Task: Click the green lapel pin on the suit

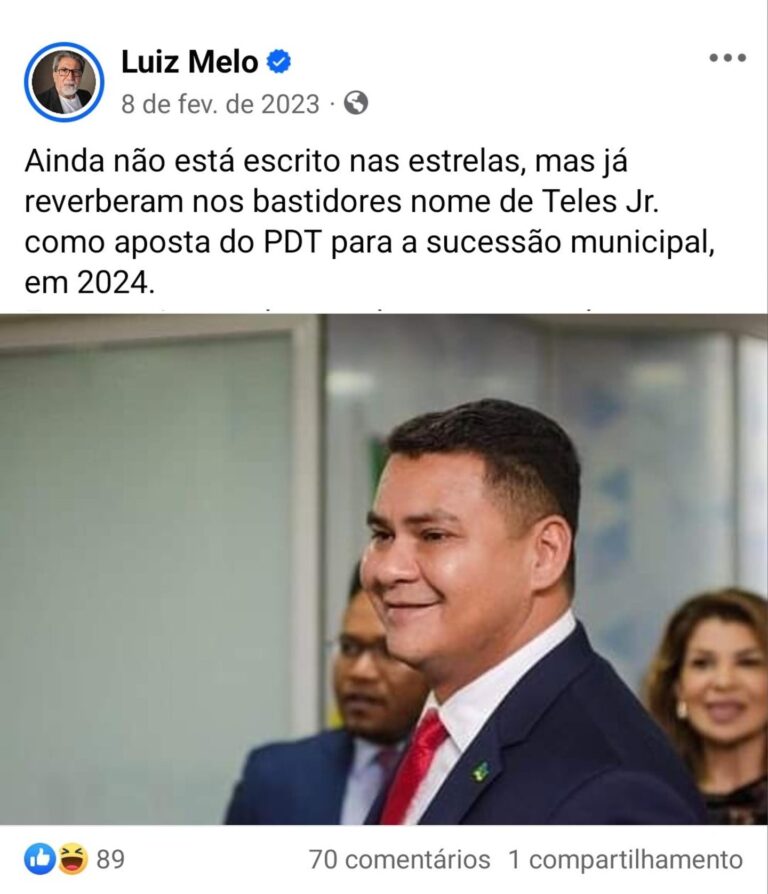Action: [481, 771]
